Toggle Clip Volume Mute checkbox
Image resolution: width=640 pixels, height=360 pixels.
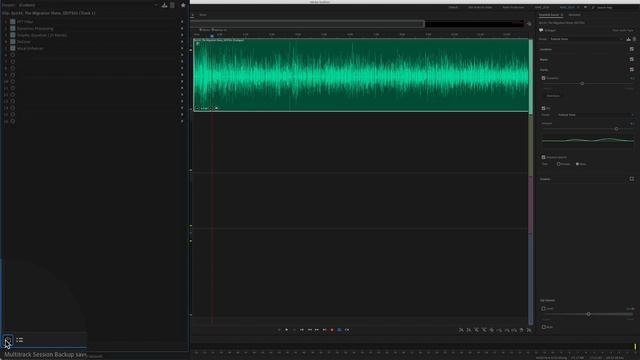pos(543,327)
